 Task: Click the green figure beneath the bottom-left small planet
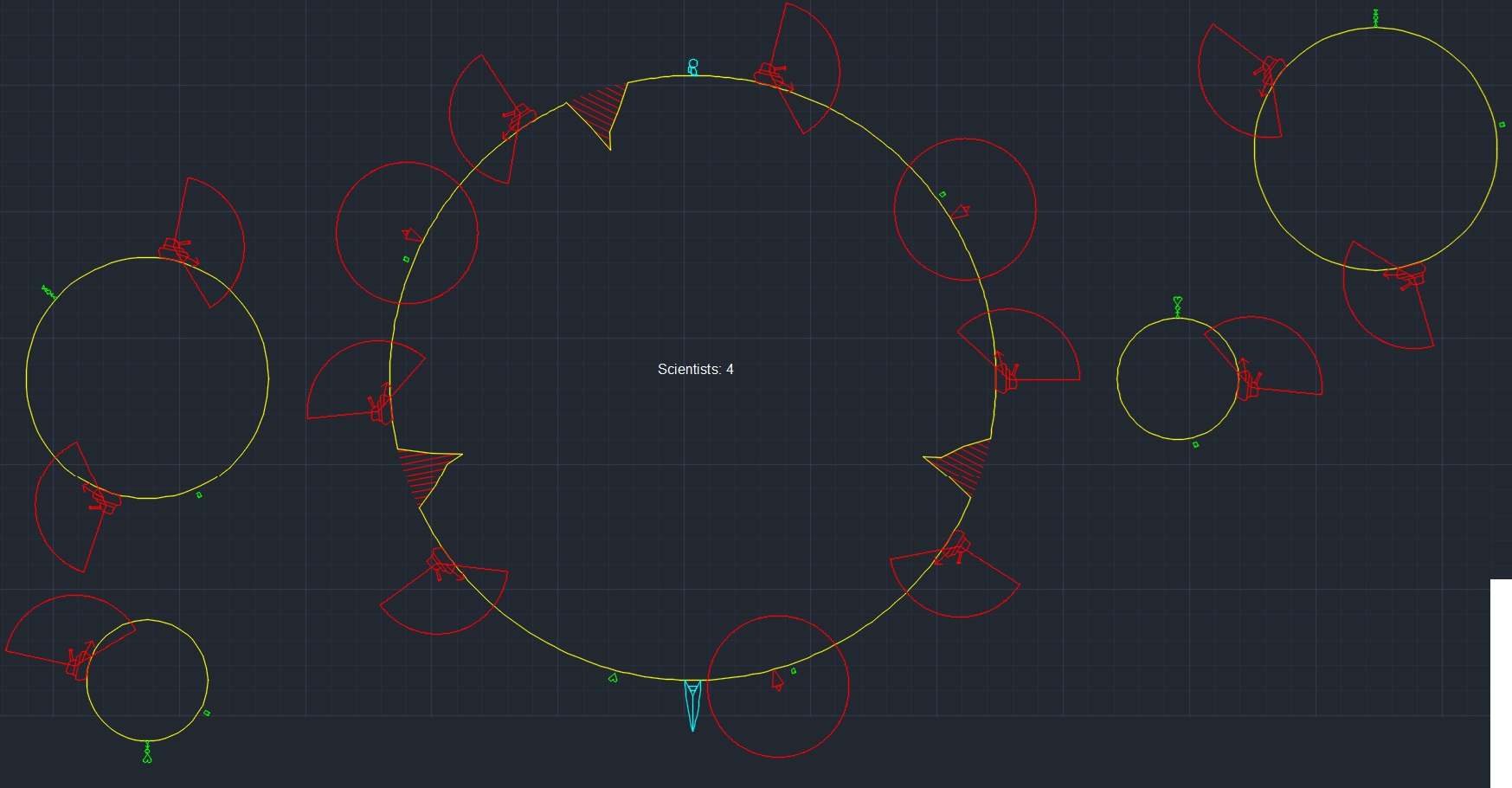pyautogui.click(x=147, y=752)
